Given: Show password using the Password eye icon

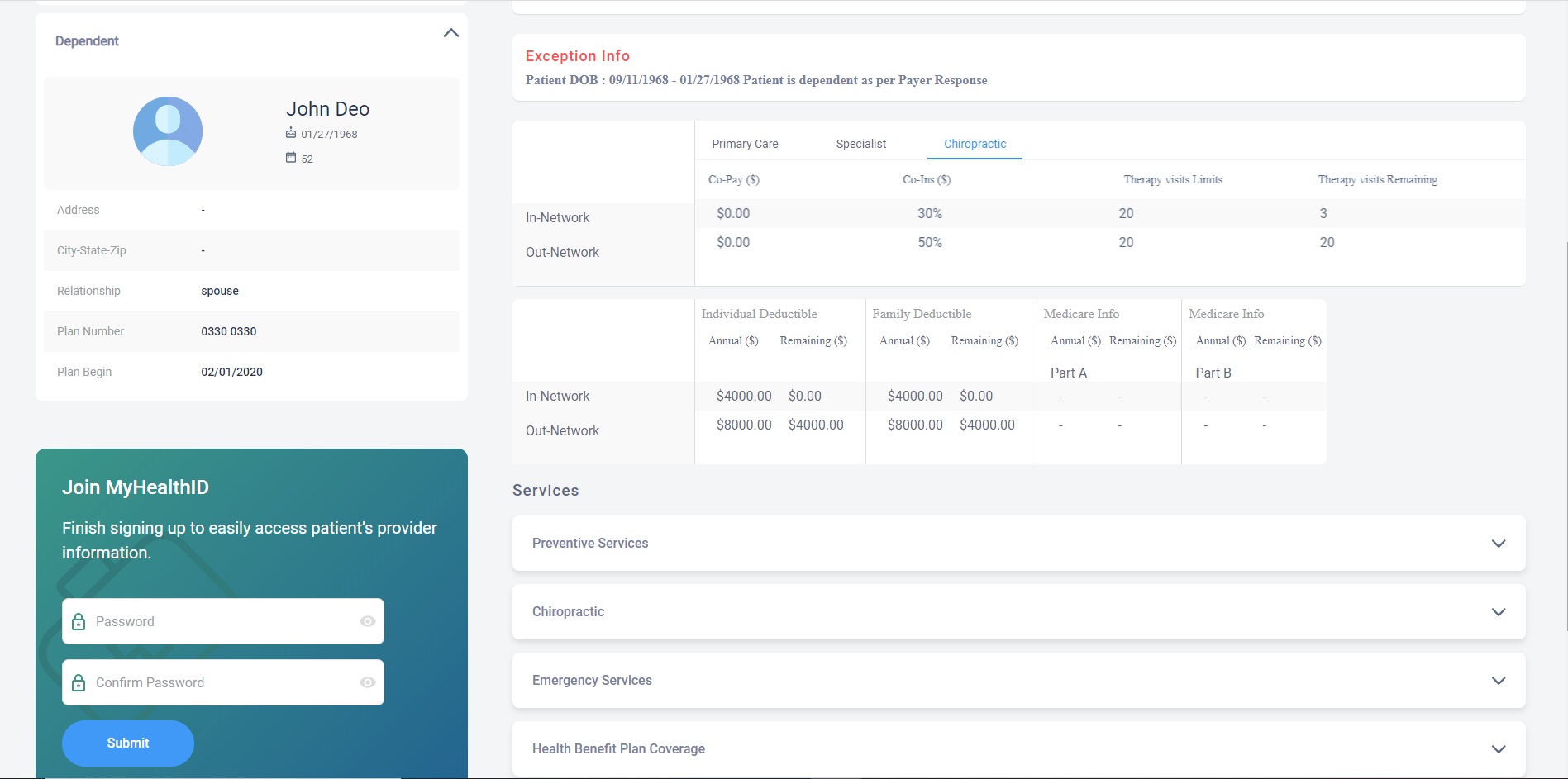Looking at the screenshot, I should click(x=368, y=621).
